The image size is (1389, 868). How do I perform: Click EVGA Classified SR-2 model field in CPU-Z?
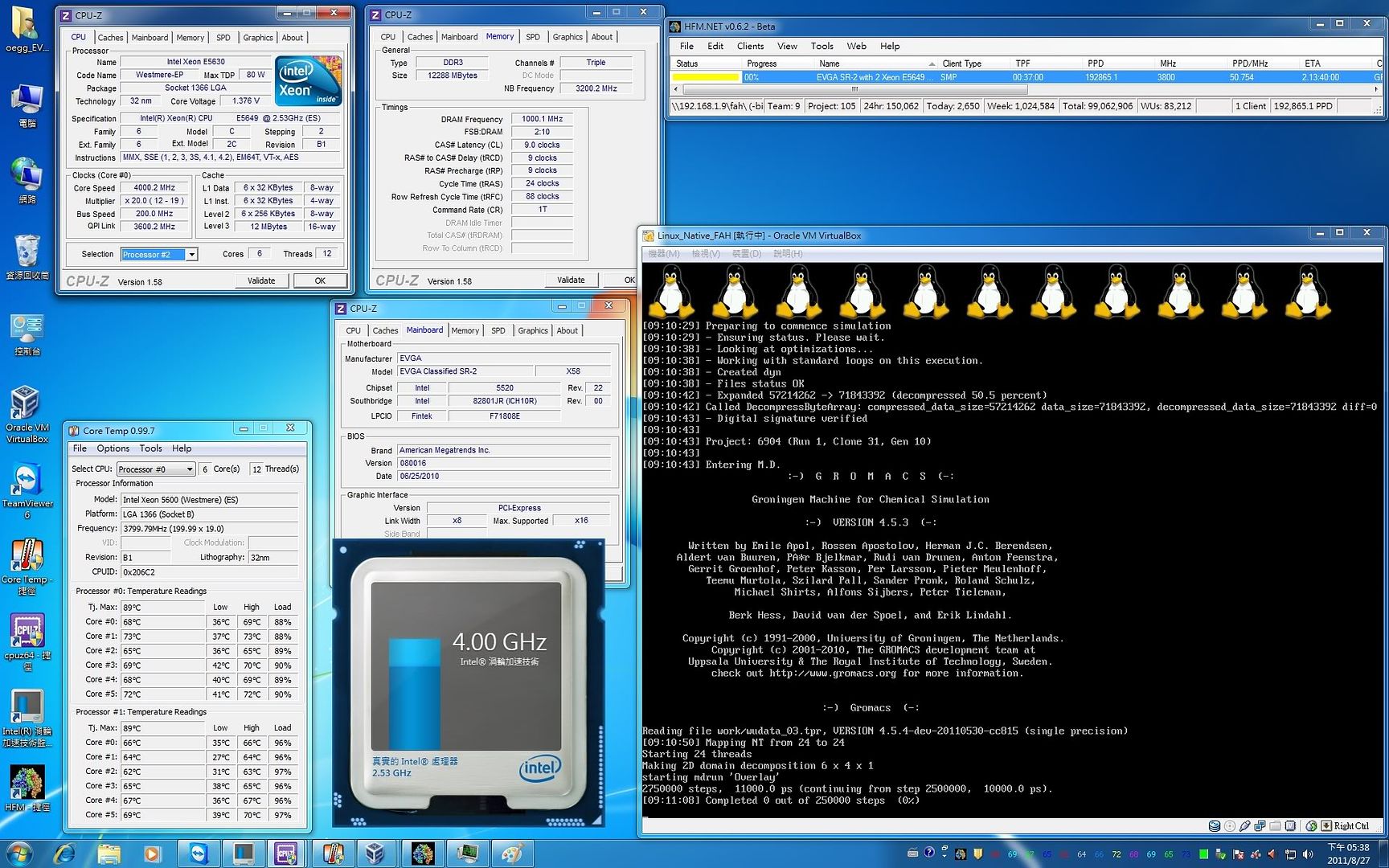465,371
